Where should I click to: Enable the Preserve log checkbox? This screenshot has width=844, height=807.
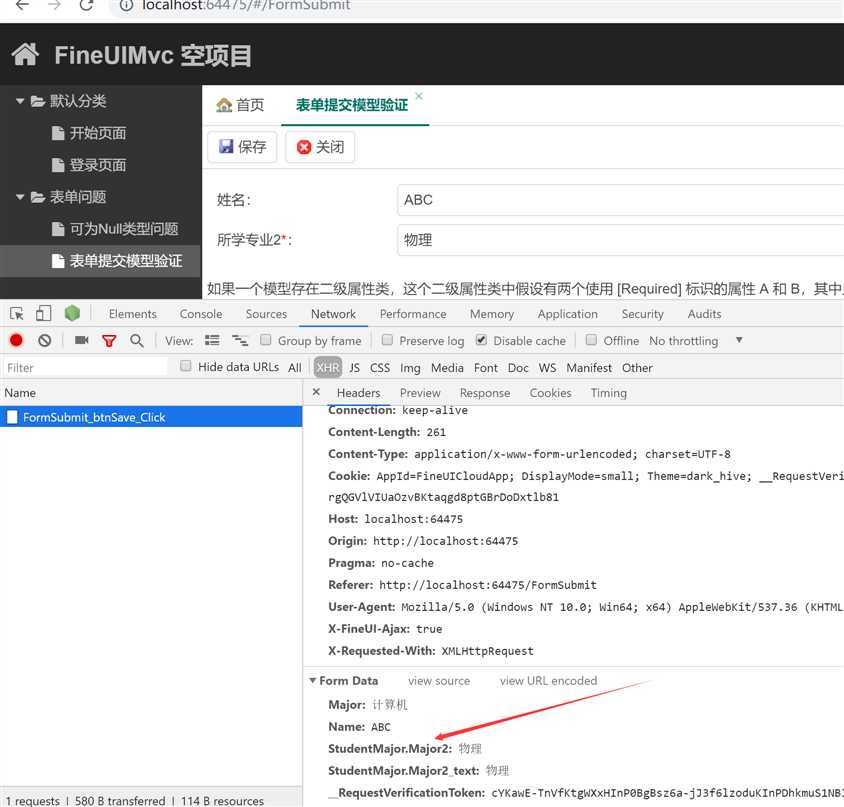387,340
